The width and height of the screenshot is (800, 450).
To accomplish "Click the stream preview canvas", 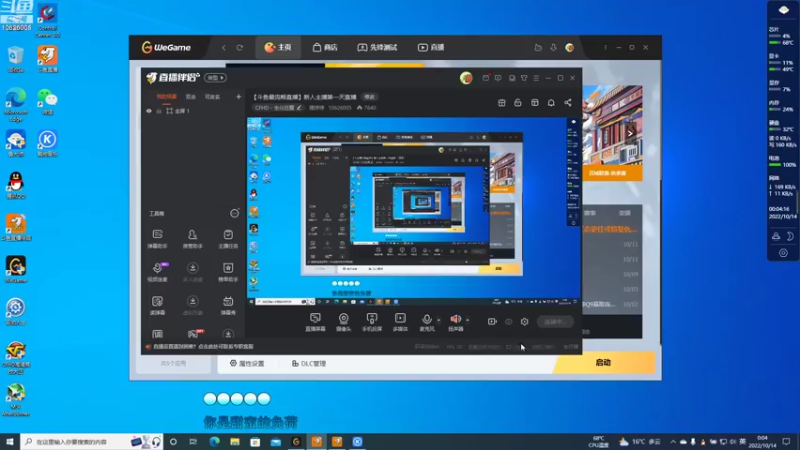I will coord(414,212).
